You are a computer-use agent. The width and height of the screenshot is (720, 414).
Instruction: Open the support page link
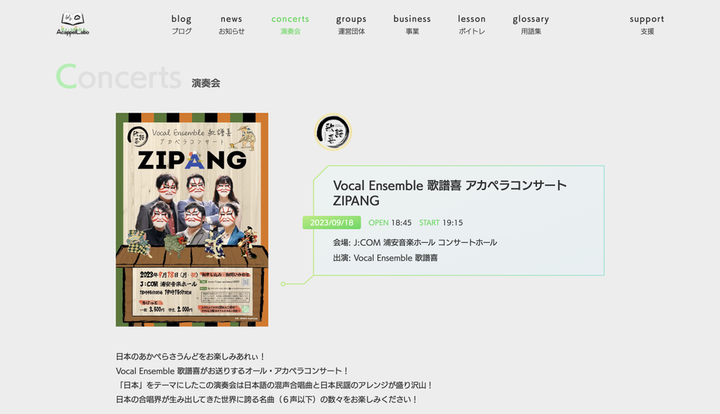[x=647, y=24]
